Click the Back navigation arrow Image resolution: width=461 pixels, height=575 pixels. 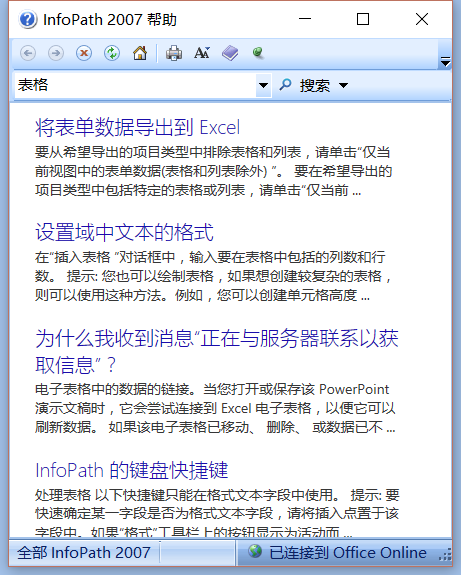[x=28, y=54]
